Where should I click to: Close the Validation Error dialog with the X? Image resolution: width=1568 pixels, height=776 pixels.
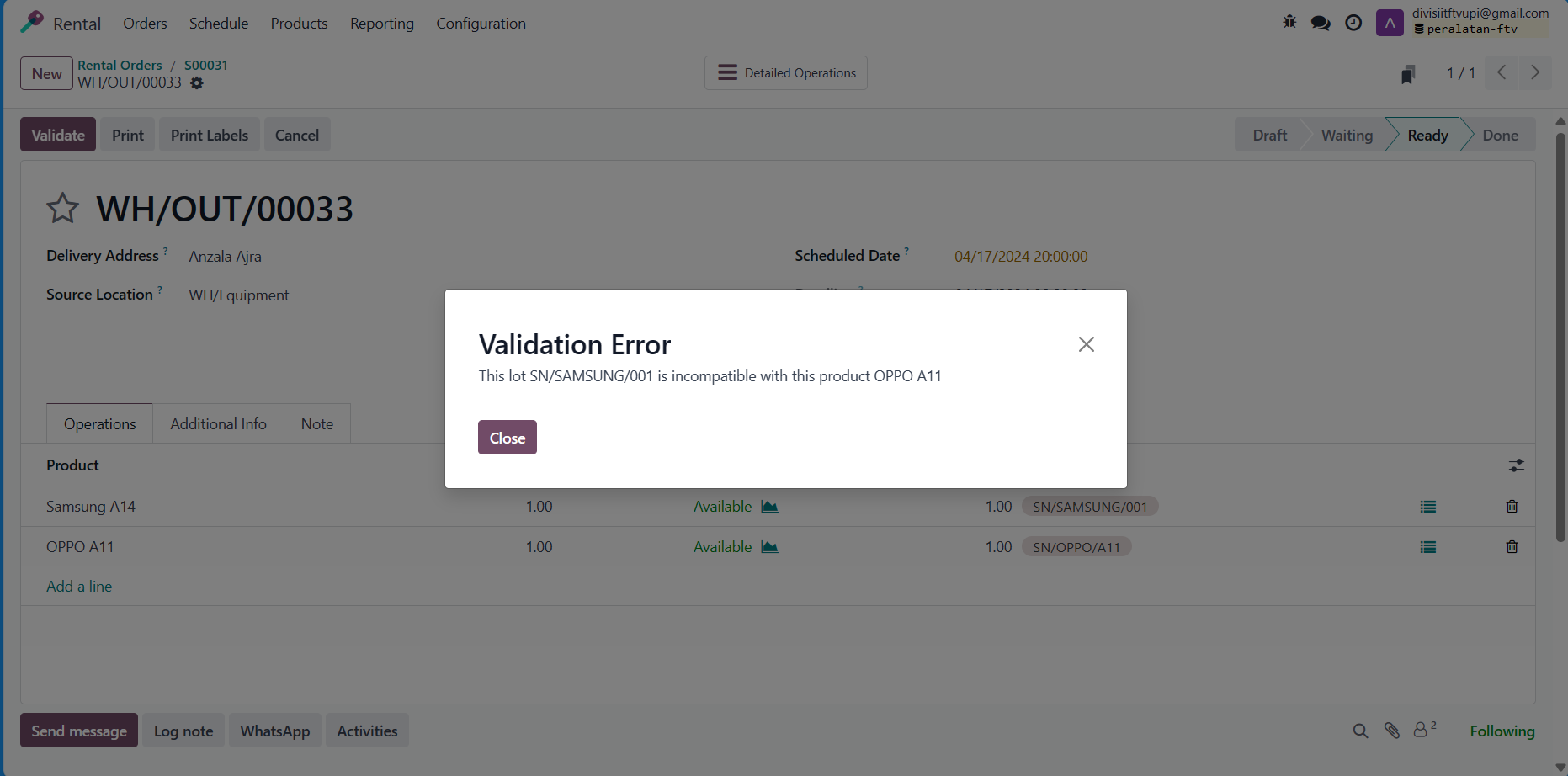point(1086,344)
